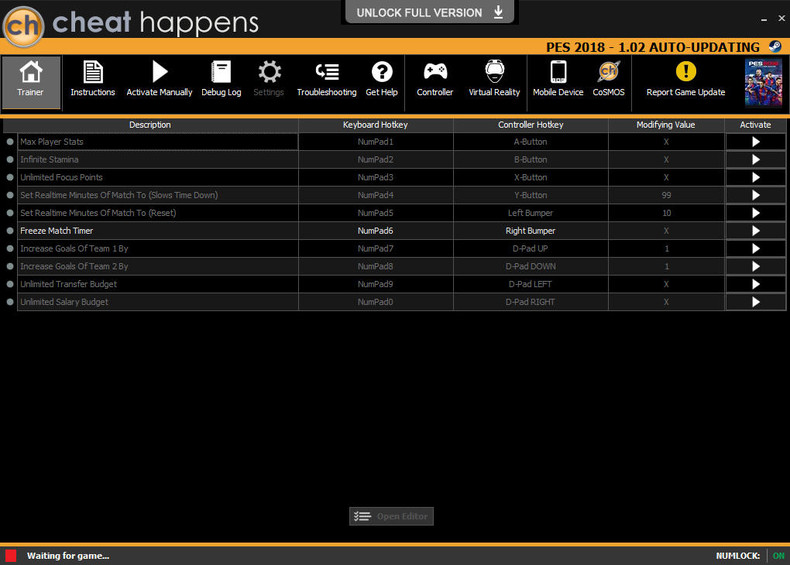Open the Controller gamepad icon
The image size is (790, 565).
click(435, 72)
